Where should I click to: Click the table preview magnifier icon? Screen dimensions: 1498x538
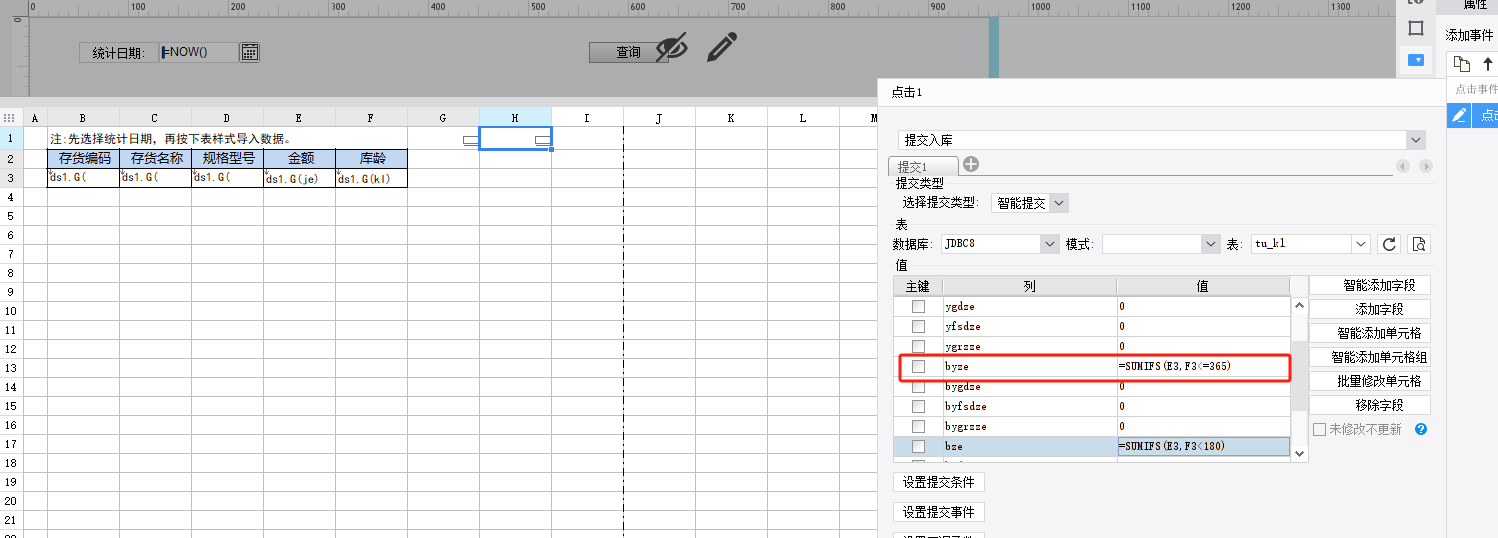click(1419, 244)
